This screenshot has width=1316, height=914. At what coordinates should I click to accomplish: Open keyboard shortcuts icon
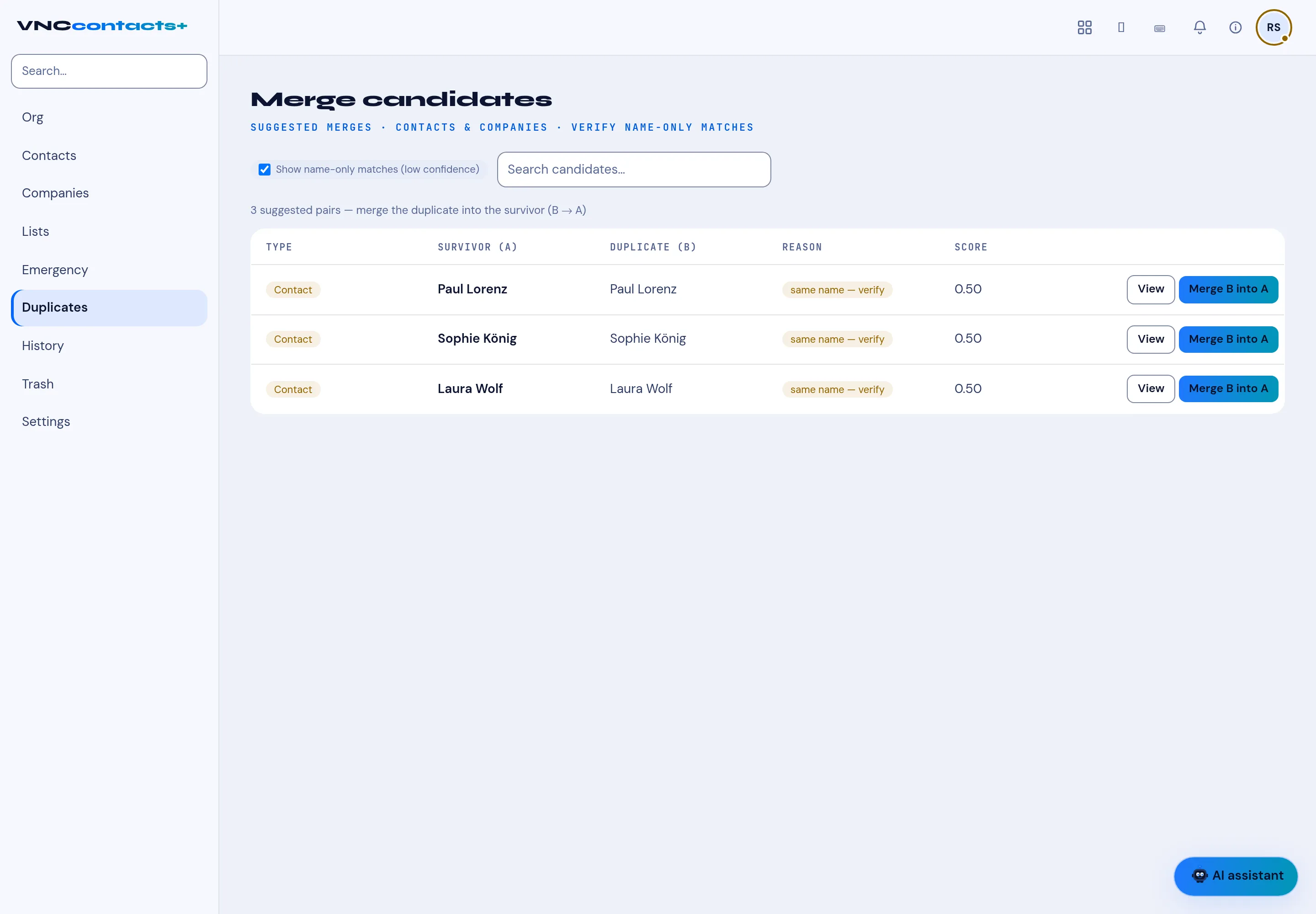[x=1160, y=28]
